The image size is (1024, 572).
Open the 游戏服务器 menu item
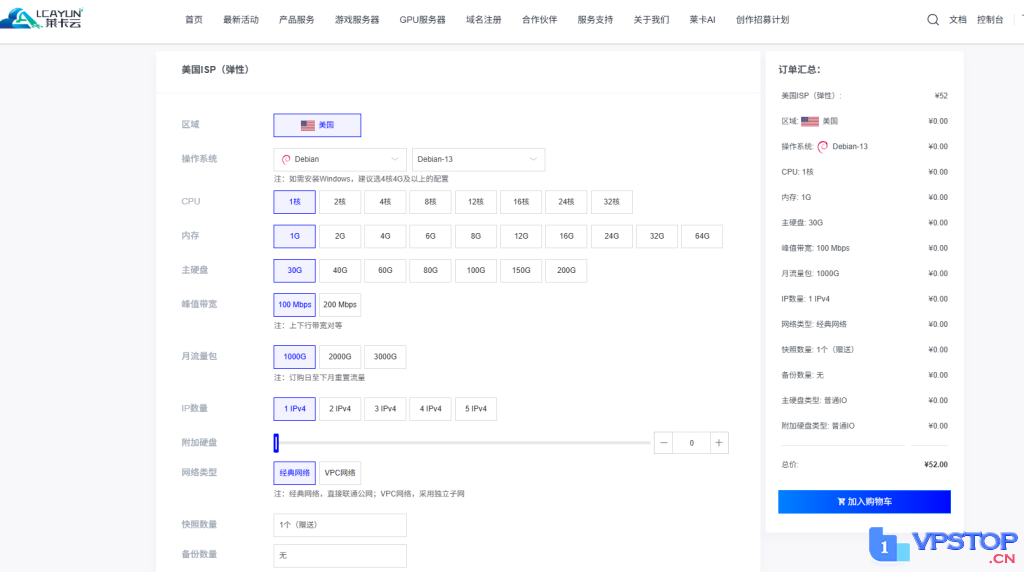(357, 20)
